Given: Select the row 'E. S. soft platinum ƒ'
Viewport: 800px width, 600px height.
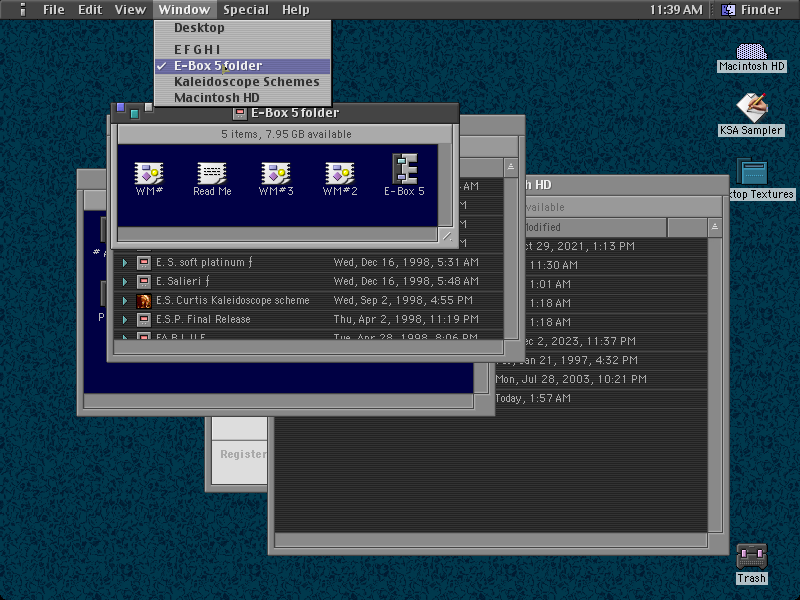Looking at the screenshot, I should (309, 262).
